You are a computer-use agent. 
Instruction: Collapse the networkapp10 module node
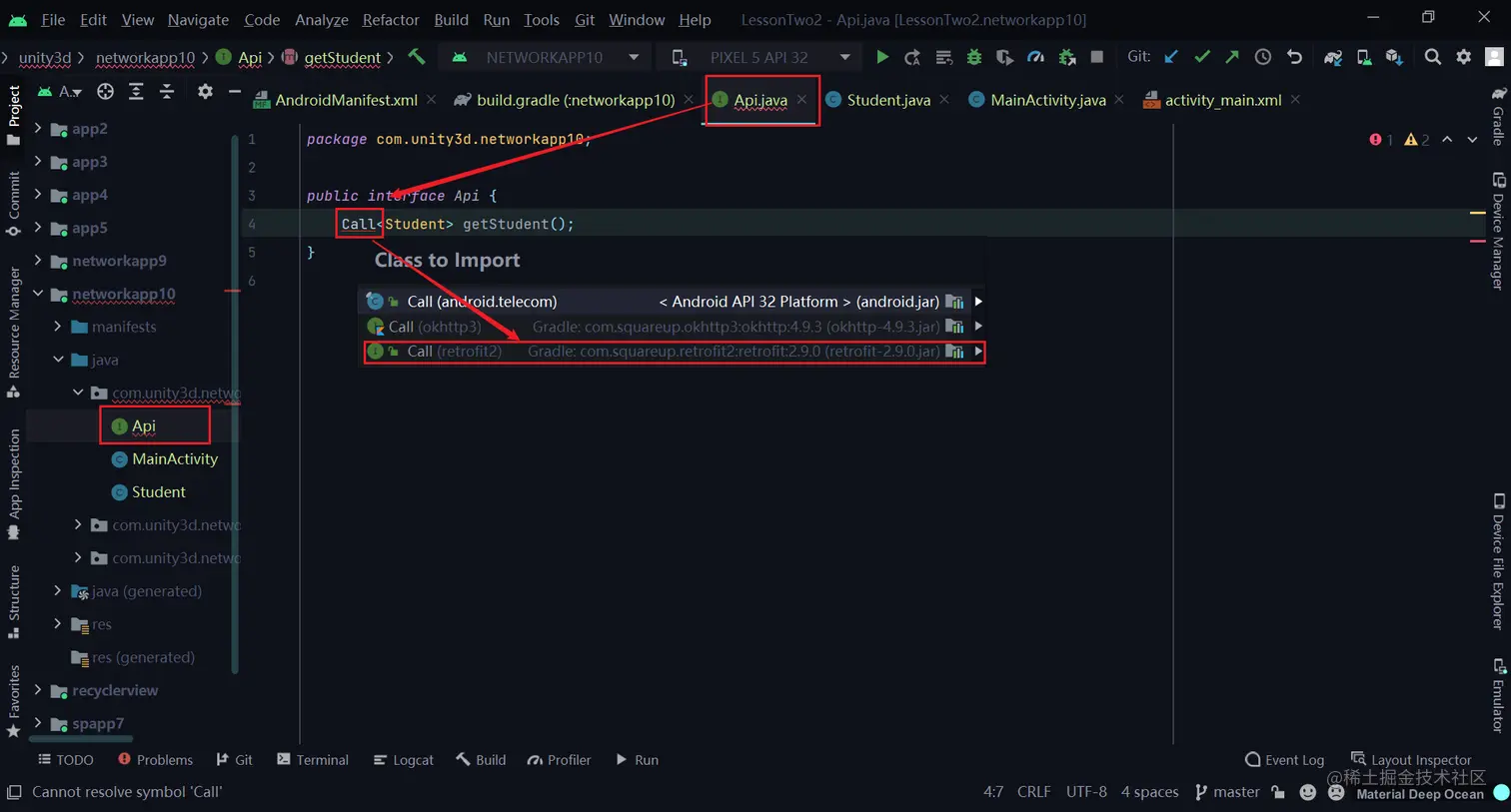[38, 294]
